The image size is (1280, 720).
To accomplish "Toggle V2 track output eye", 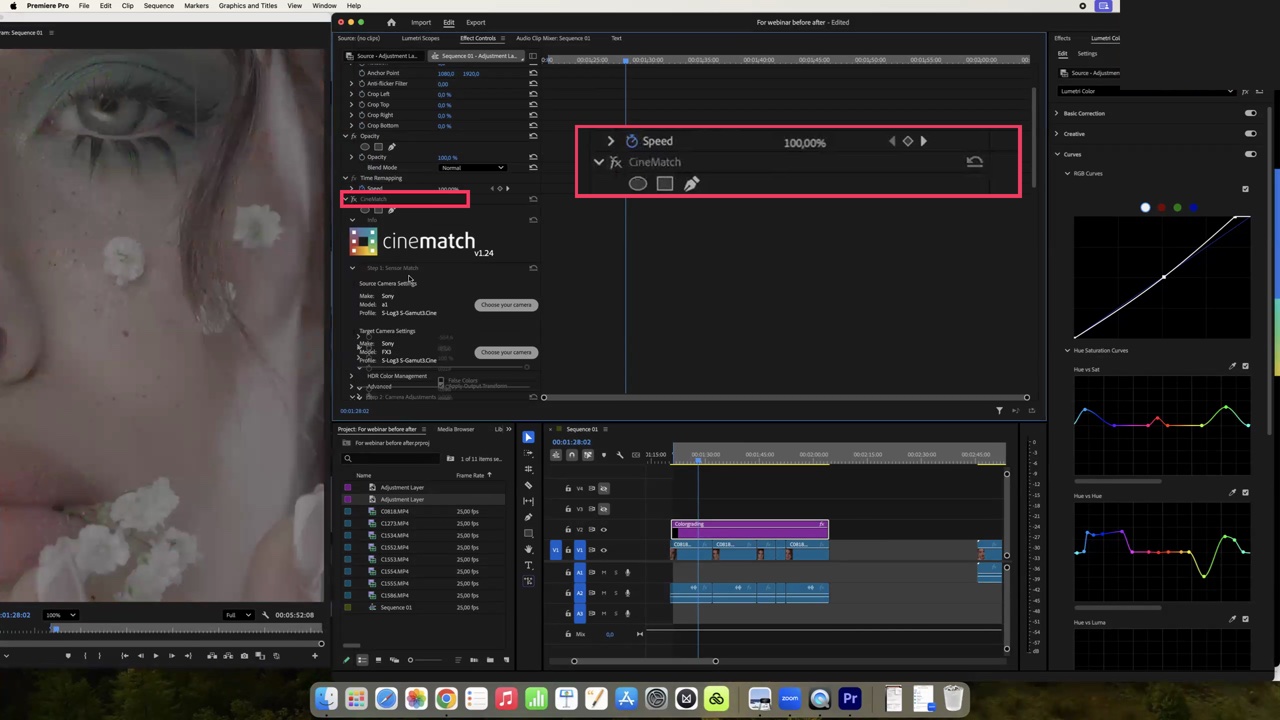I will 603,529.
